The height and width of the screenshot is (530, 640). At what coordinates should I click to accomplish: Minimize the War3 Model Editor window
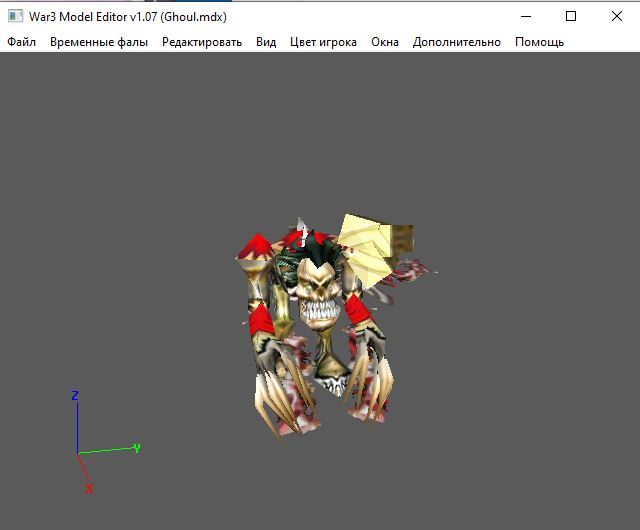tap(526, 16)
